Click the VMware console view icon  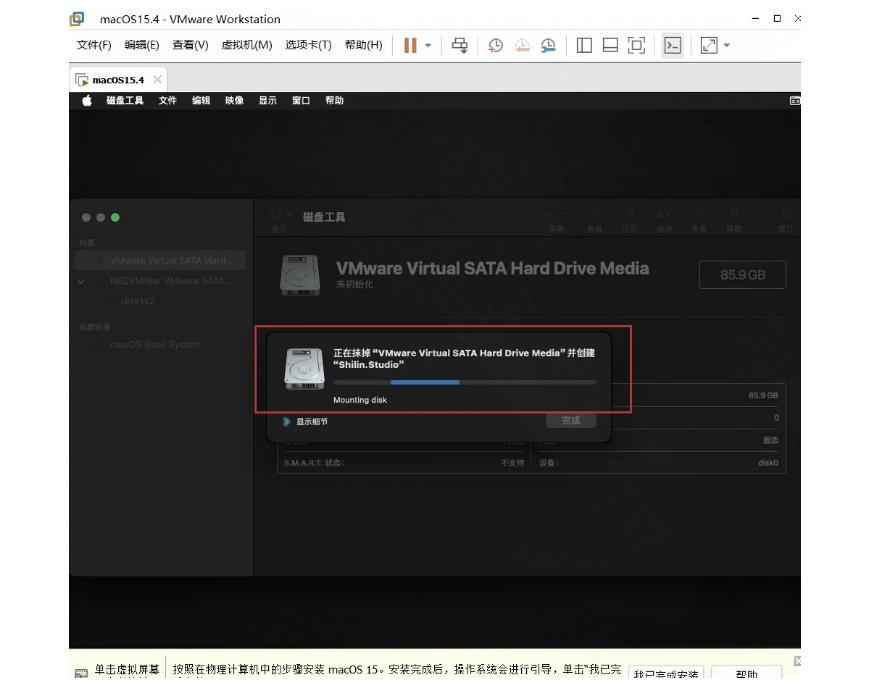[672, 46]
